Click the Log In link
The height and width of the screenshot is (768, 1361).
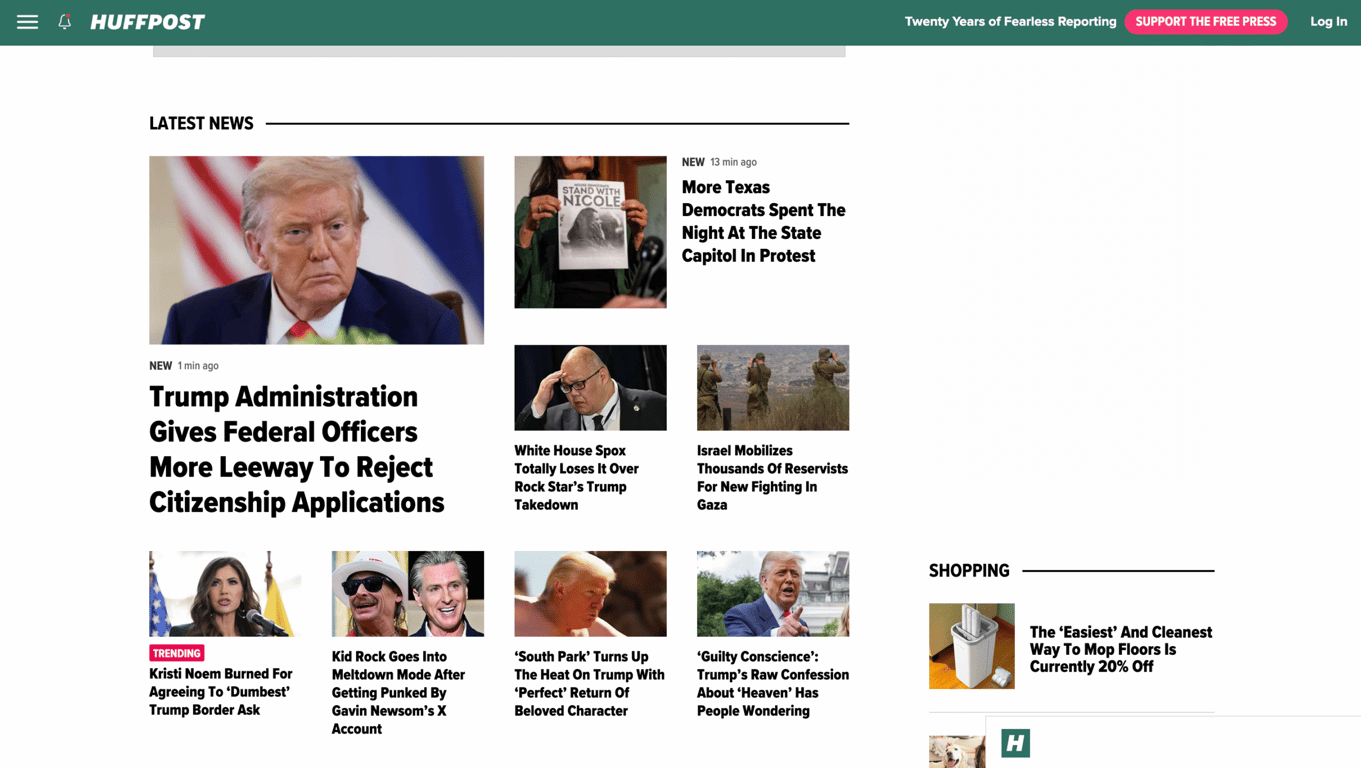point(1328,21)
